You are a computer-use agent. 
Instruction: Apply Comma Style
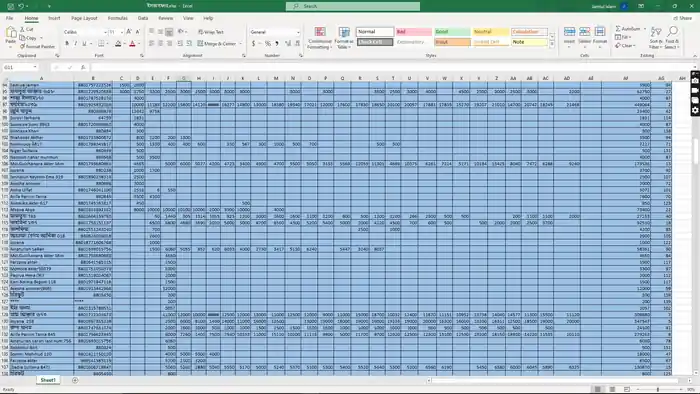(277, 44)
